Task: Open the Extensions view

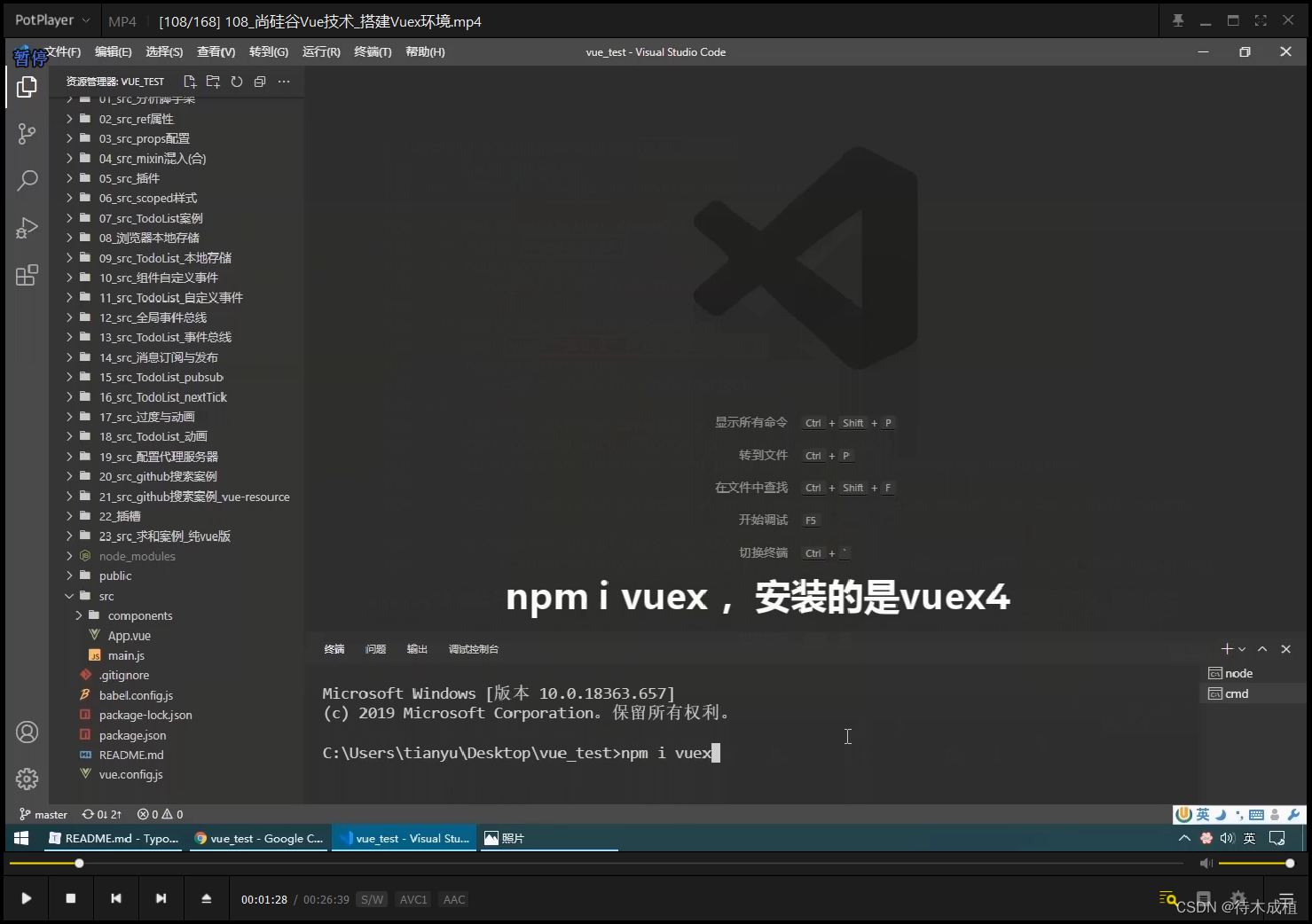Action: pos(27,275)
